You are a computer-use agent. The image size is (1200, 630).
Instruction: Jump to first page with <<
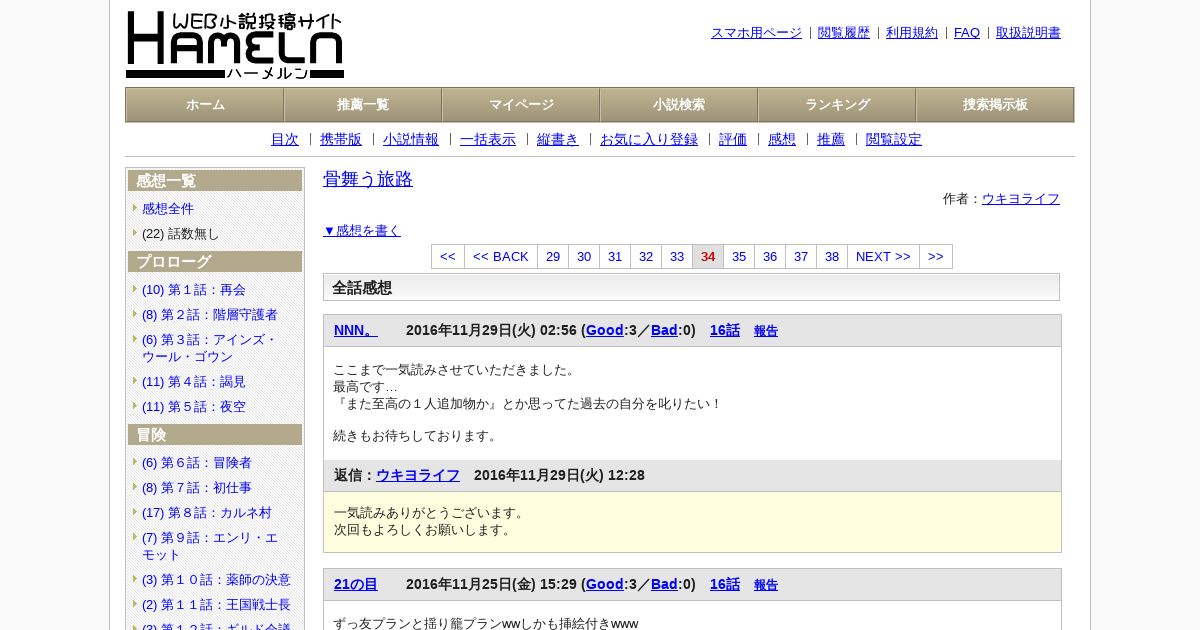coord(448,256)
